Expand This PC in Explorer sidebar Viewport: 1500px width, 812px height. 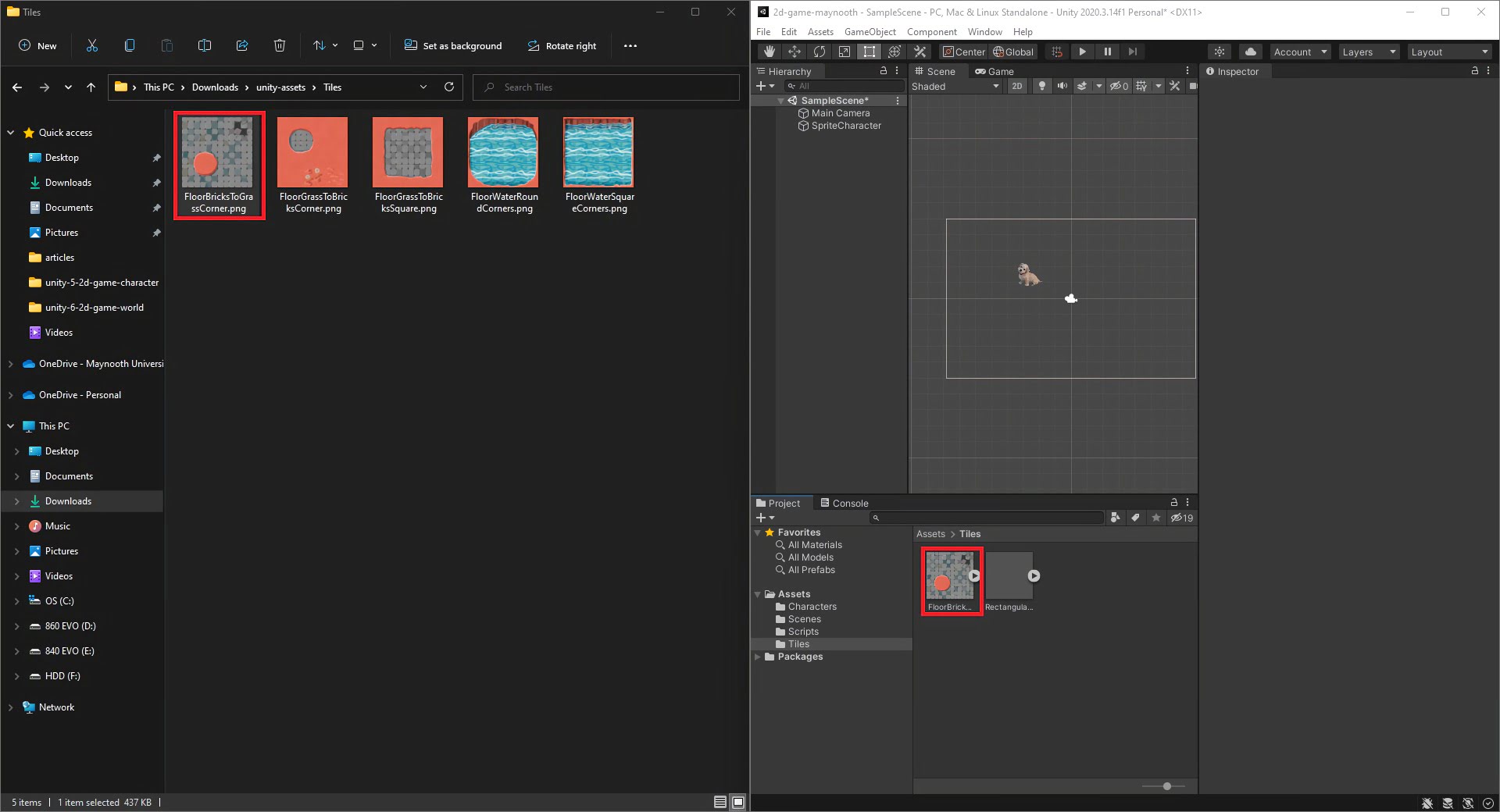click(11, 426)
